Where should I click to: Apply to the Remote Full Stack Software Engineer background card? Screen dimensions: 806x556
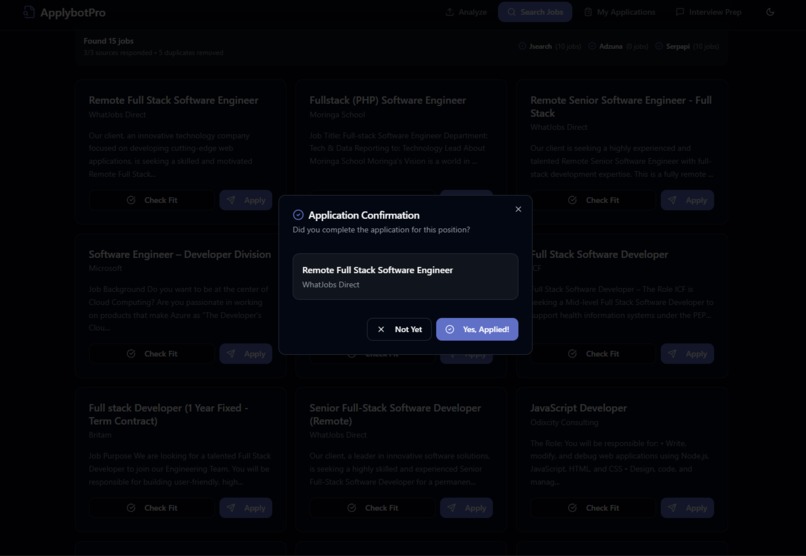click(x=246, y=200)
